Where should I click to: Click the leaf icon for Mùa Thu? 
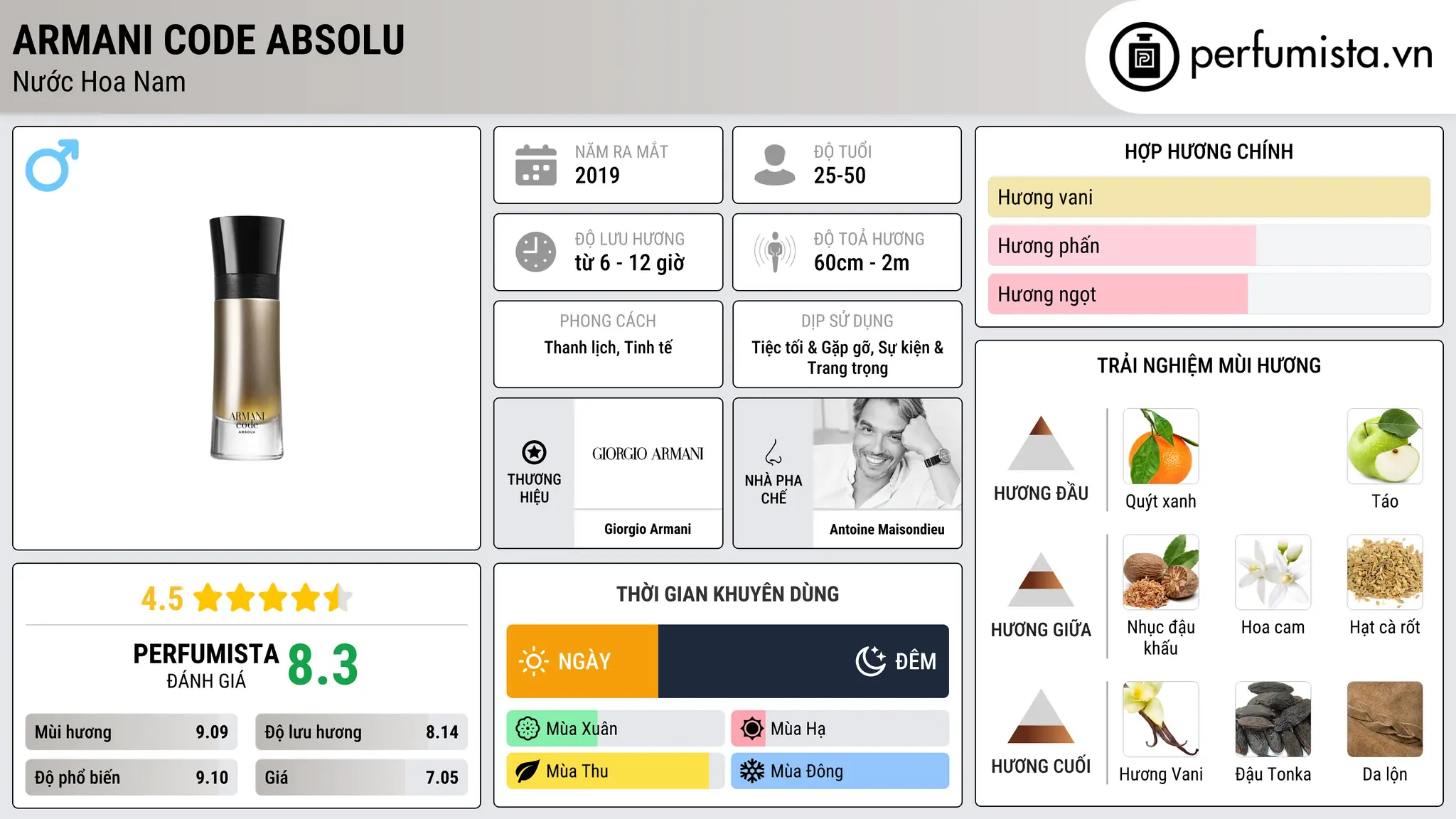(x=528, y=771)
